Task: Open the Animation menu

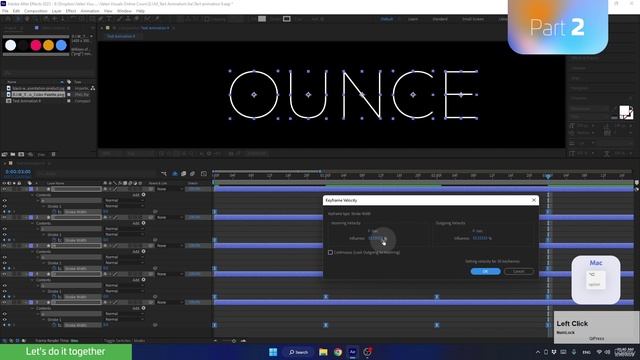Action: coord(90,11)
